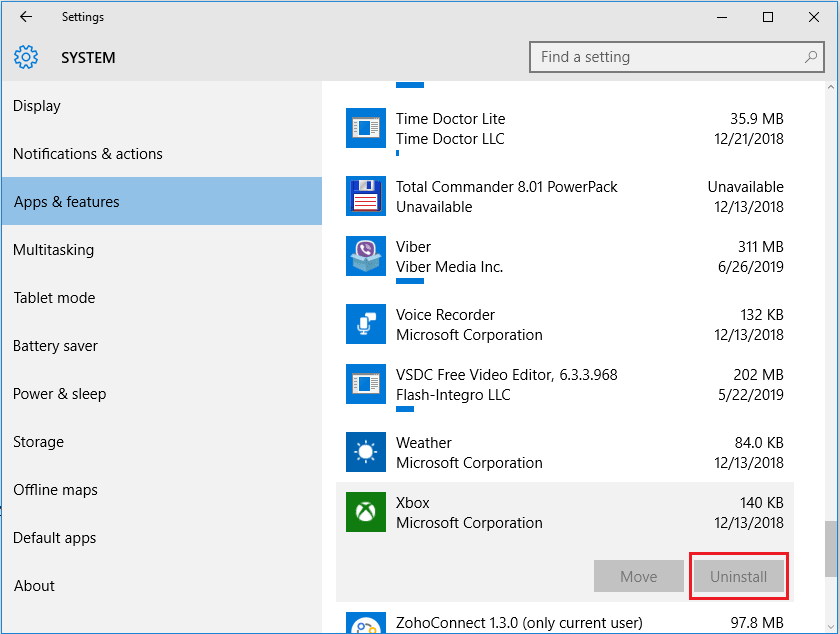This screenshot has height=634, width=840.
Task: Click the Total Commander floppy disk icon
Action: [x=365, y=196]
